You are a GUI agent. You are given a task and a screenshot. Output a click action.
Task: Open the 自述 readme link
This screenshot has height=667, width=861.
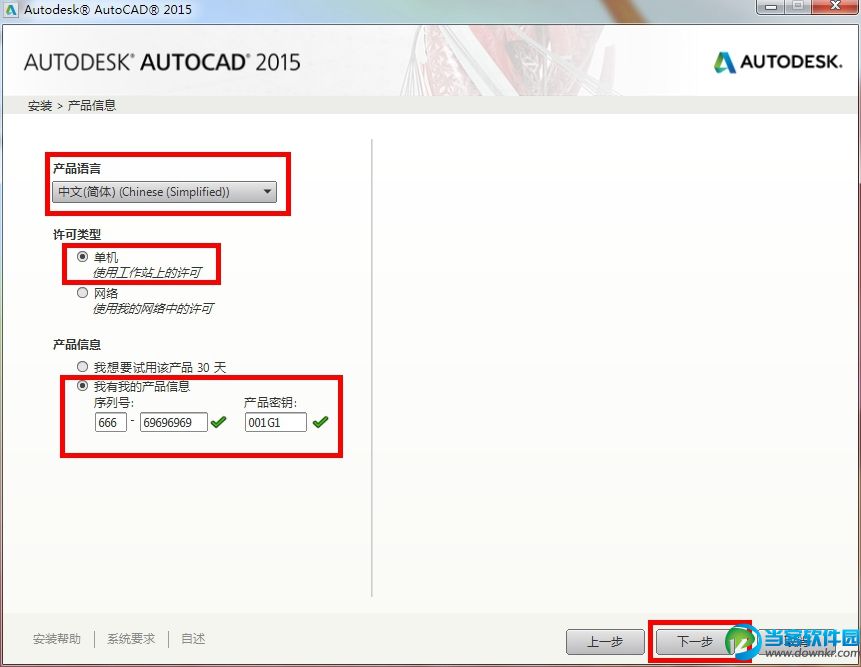tap(193, 638)
